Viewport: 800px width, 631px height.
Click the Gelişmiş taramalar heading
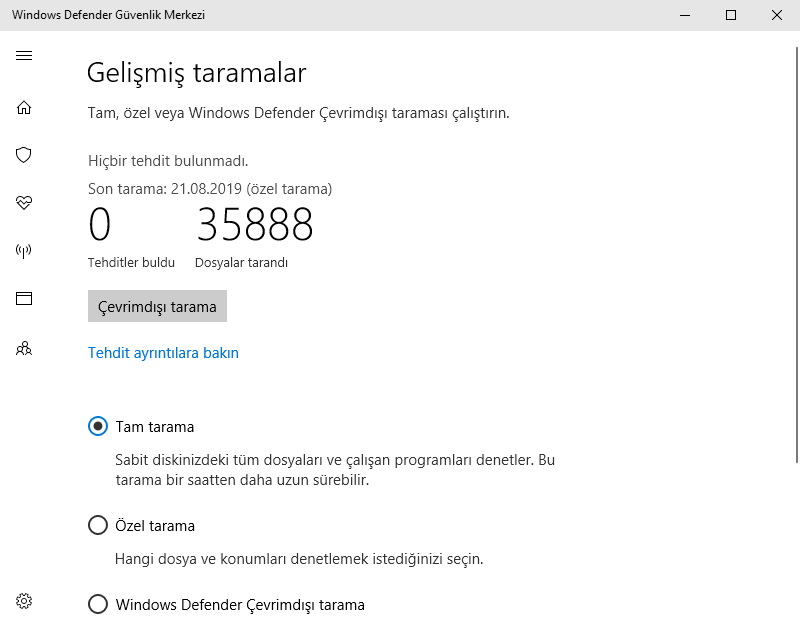196,72
